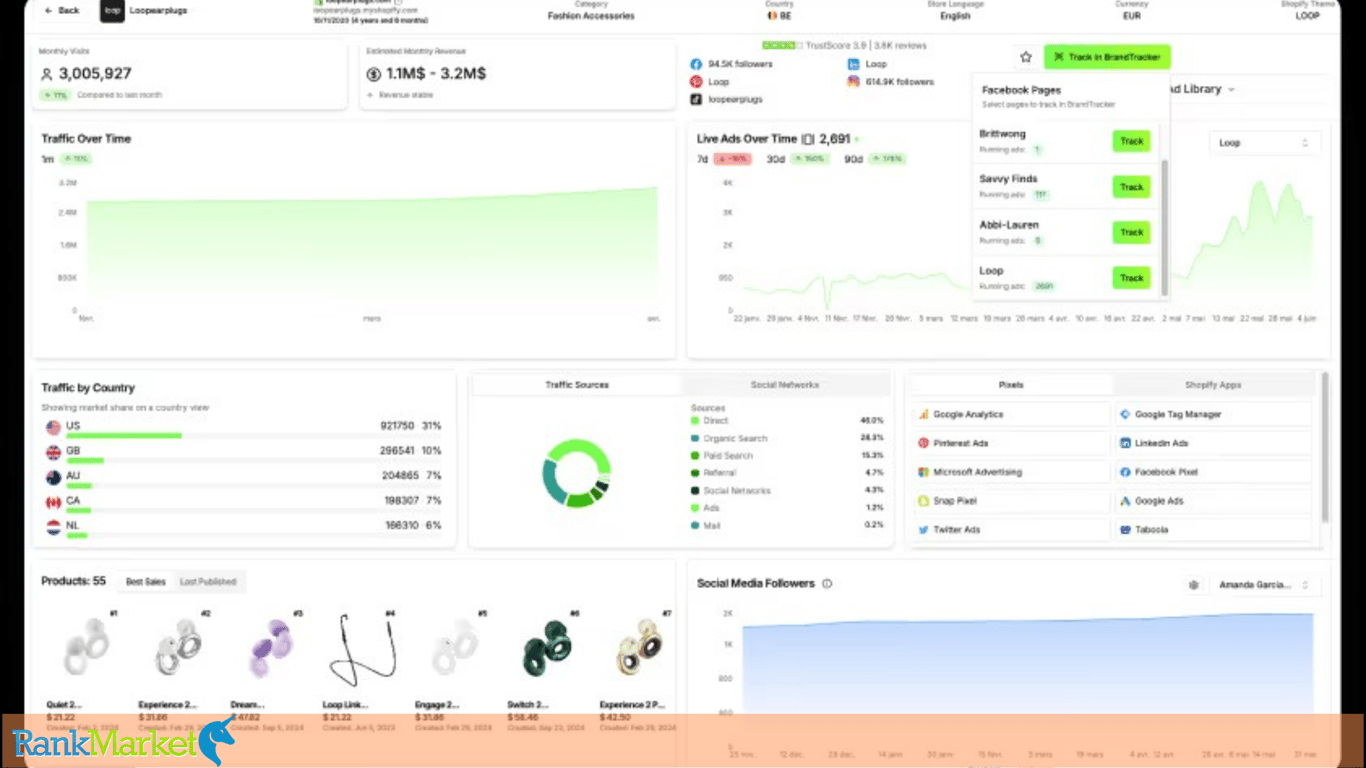Click the revenue dollar coin icon
This screenshot has width=1366, height=768.
[x=374, y=74]
